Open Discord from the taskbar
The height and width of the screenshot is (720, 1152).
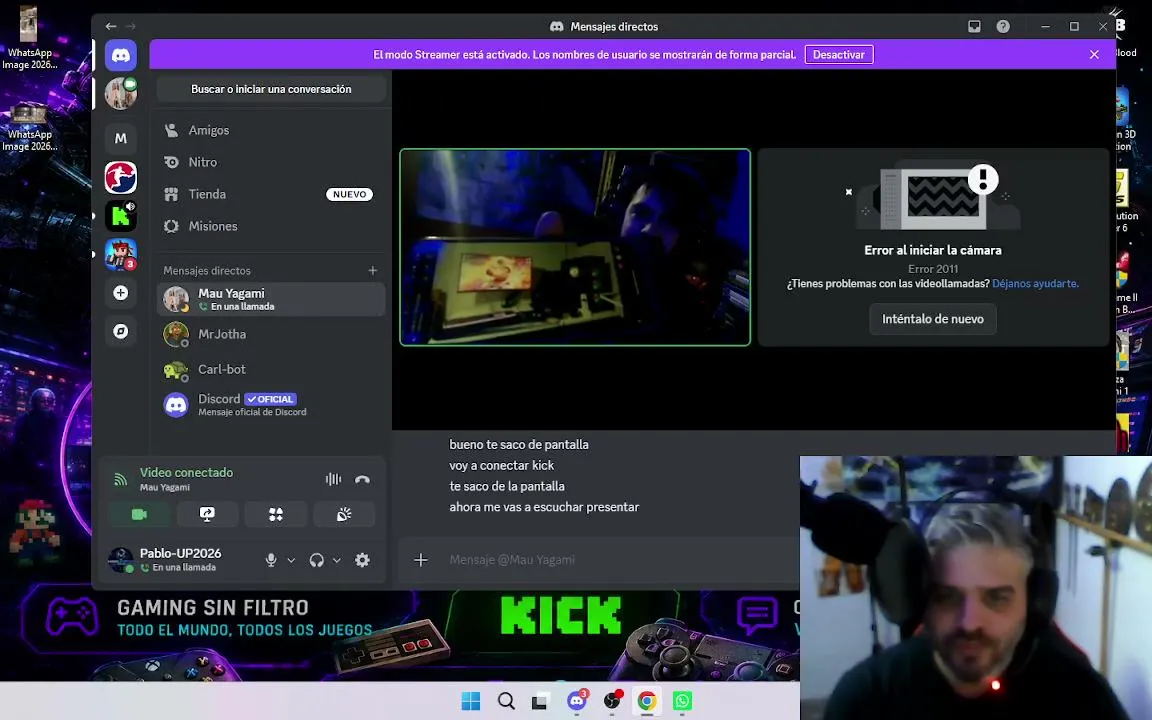click(x=577, y=701)
